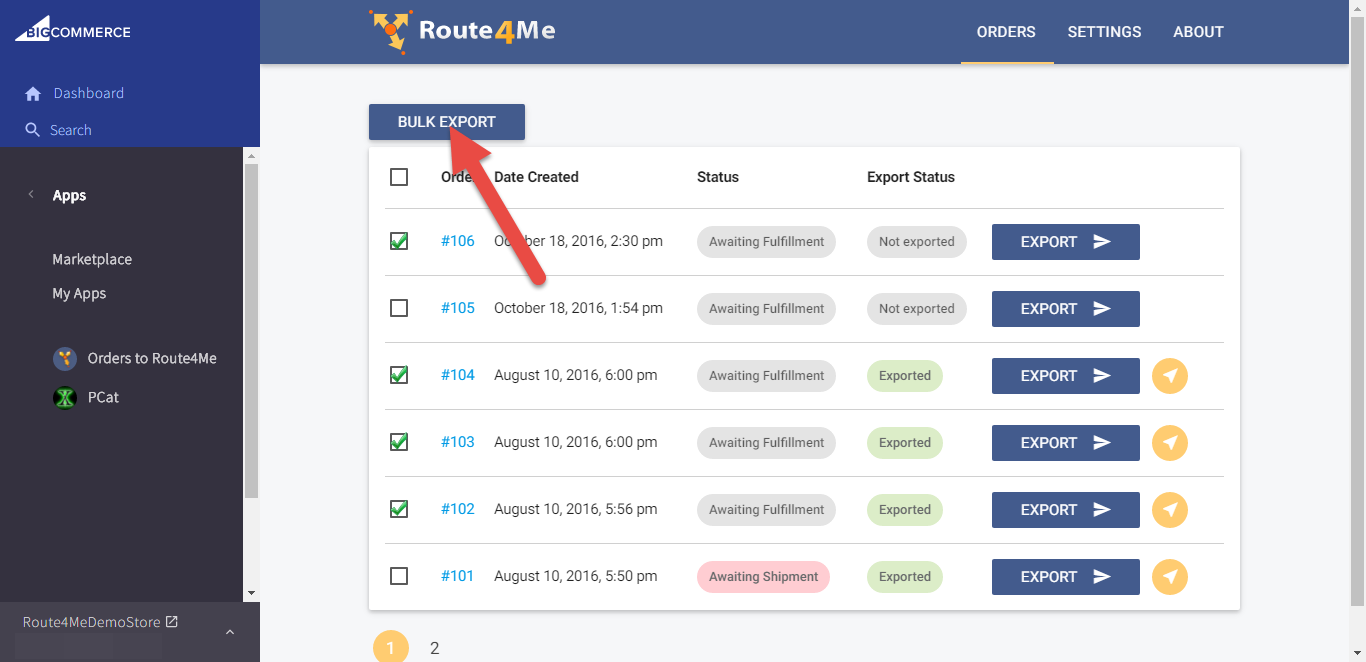Click the Dashboard home icon
The image size is (1366, 662).
pos(33,94)
